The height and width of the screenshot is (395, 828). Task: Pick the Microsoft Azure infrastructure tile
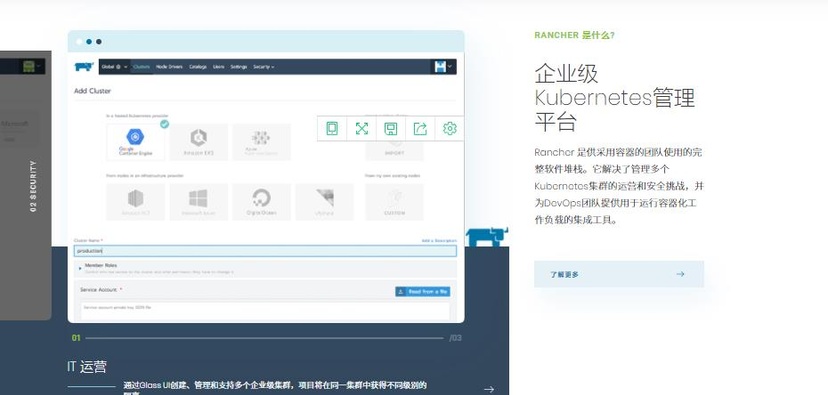pos(199,202)
